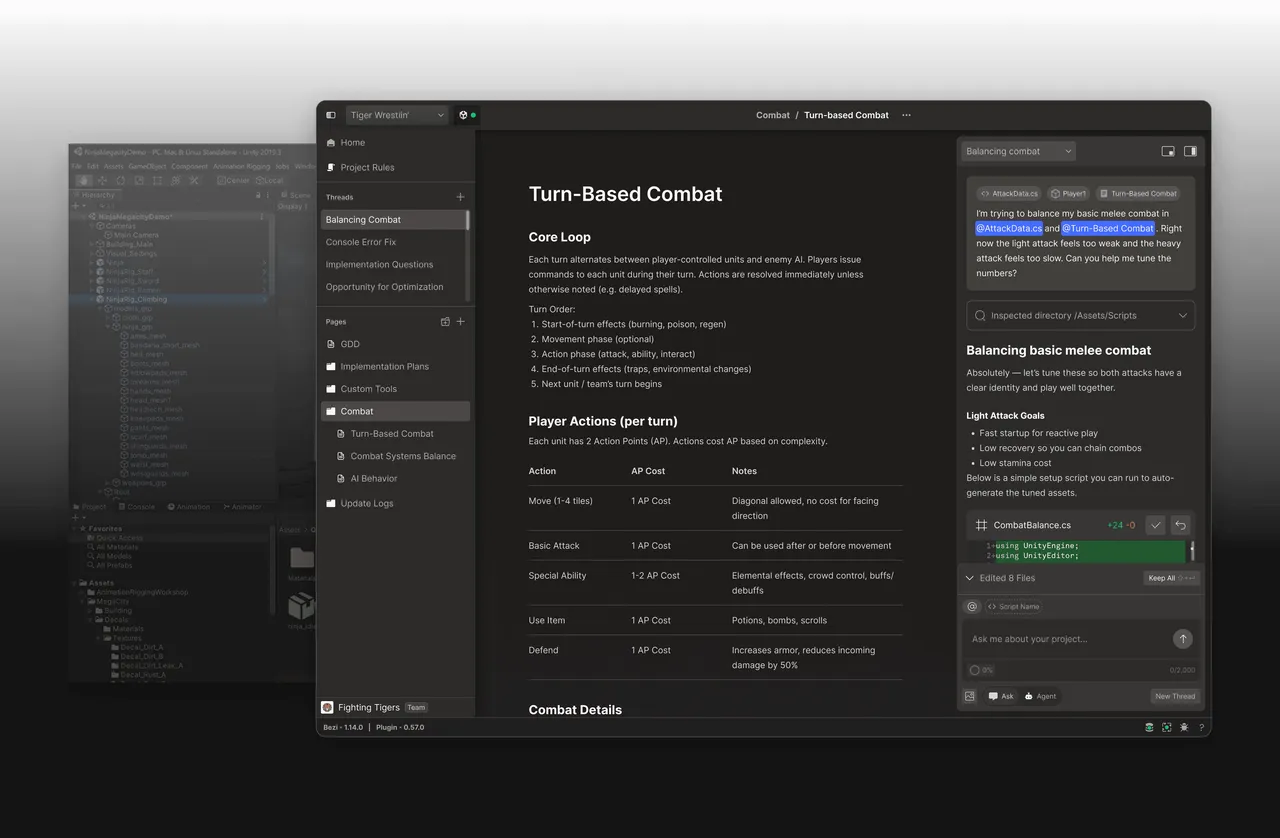Collapse the Combat folder

tap(395, 411)
